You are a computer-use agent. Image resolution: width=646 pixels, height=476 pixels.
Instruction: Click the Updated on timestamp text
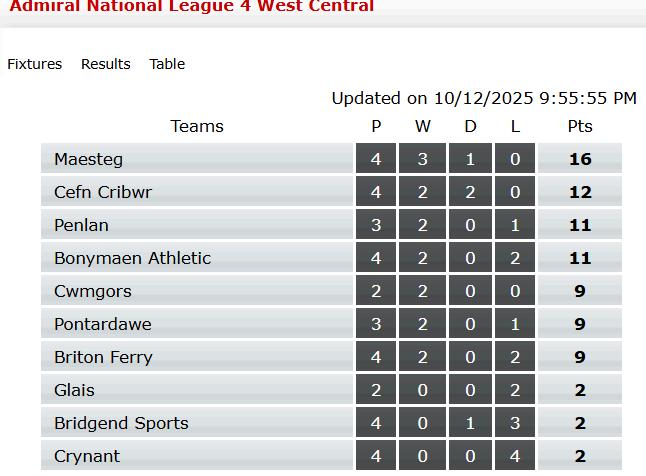tap(484, 98)
